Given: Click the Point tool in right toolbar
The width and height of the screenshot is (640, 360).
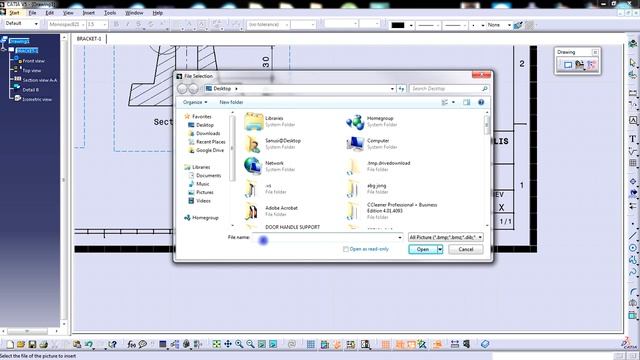Looking at the screenshot, I should [x=633, y=224].
